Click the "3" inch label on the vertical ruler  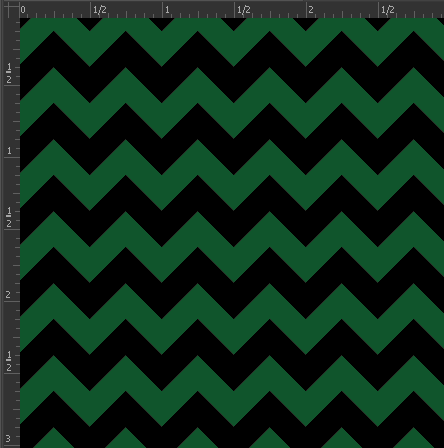coord(8,438)
